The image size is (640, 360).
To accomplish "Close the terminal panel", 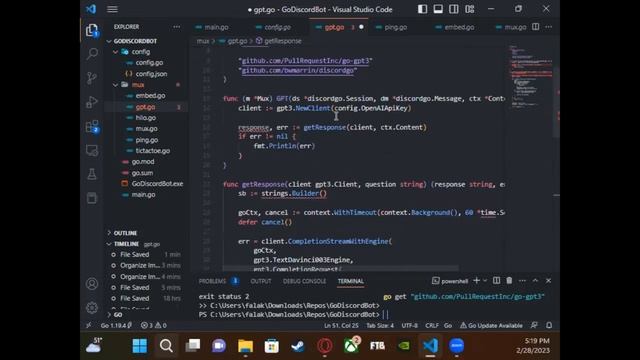I will 549,281.
